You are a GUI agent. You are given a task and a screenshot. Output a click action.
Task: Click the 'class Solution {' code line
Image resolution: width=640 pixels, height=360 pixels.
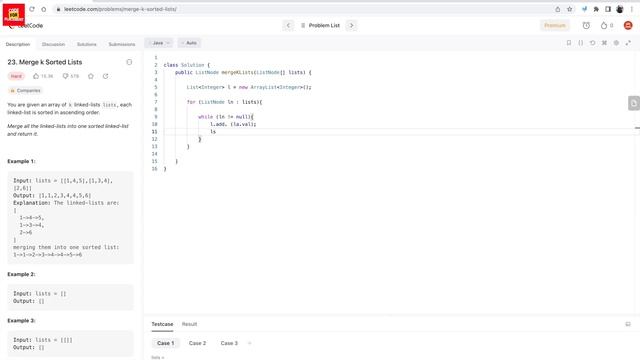pyautogui.click(x=187, y=65)
